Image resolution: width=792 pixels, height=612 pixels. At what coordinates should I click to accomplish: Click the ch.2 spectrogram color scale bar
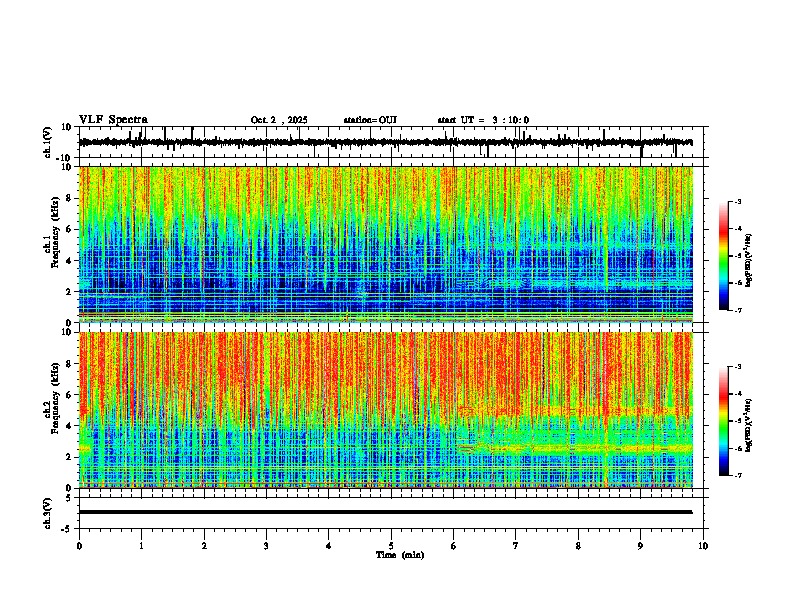tap(724, 421)
